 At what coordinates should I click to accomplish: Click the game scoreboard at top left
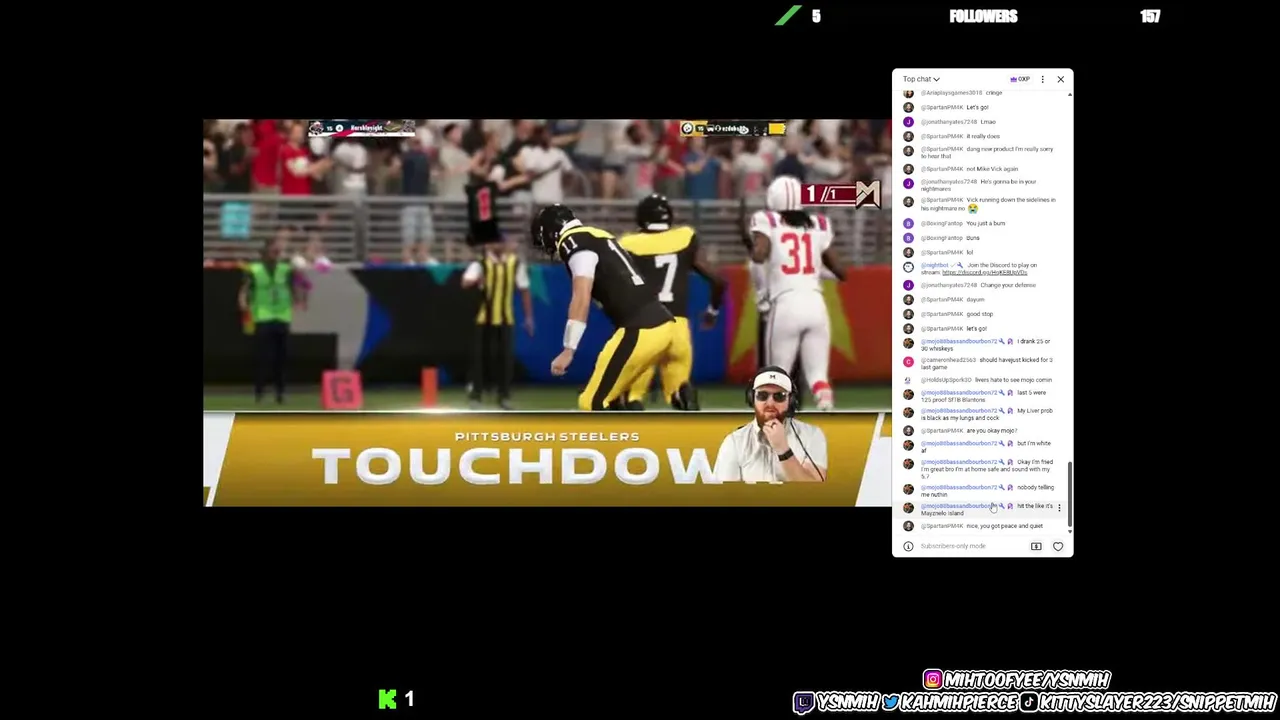pyautogui.click(x=361, y=128)
